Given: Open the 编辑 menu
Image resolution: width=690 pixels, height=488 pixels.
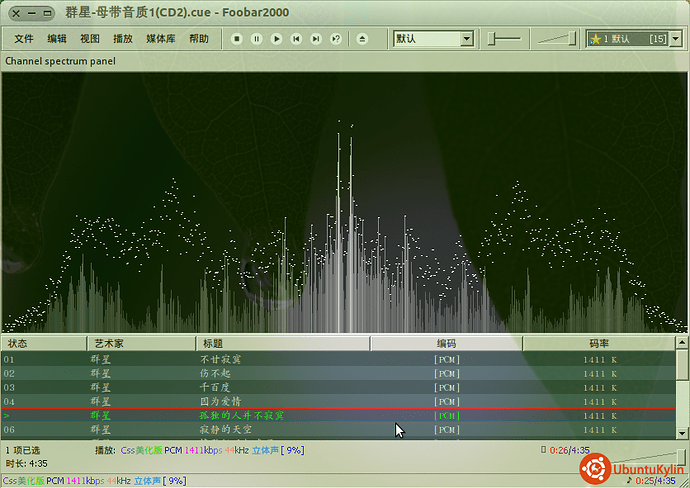Looking at the screenshot, I should pos(57,39).
